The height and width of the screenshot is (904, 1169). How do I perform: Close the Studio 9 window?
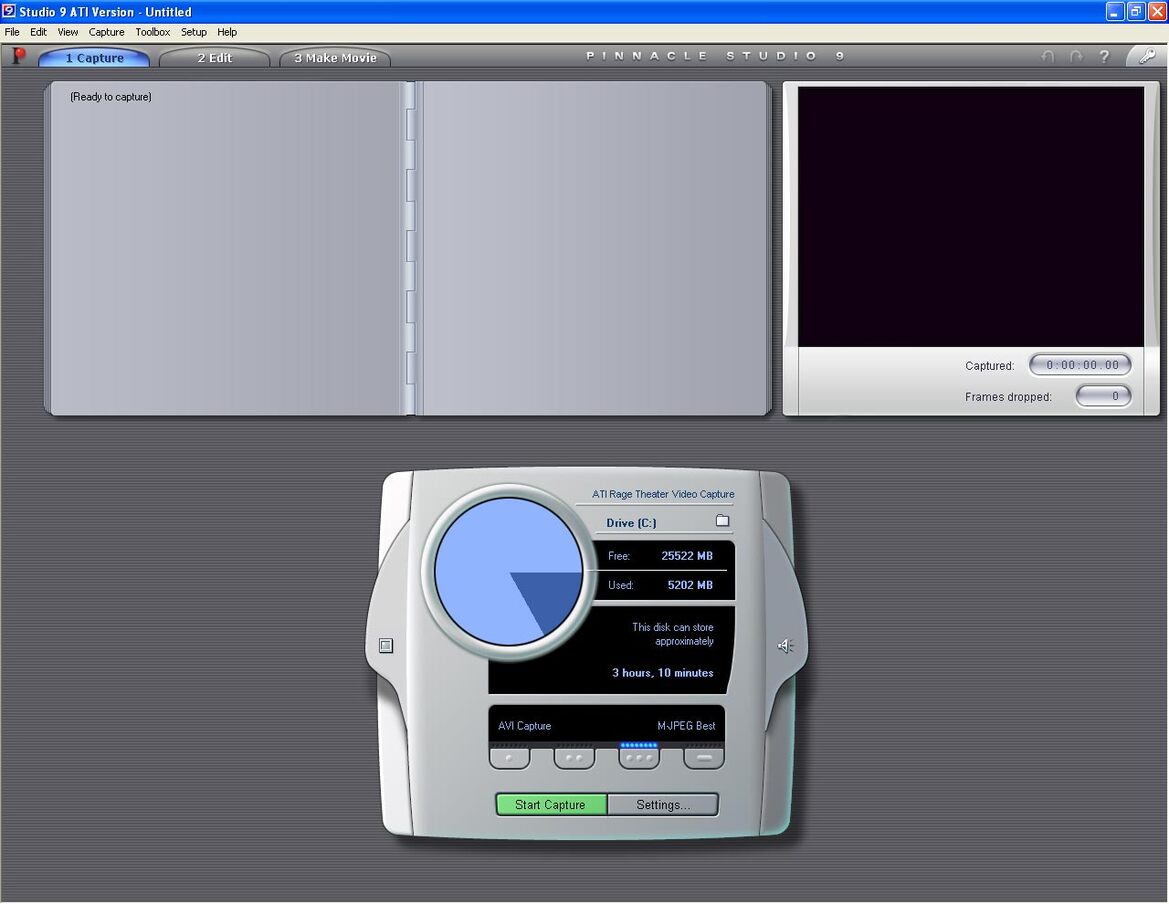pos(1158,11)
